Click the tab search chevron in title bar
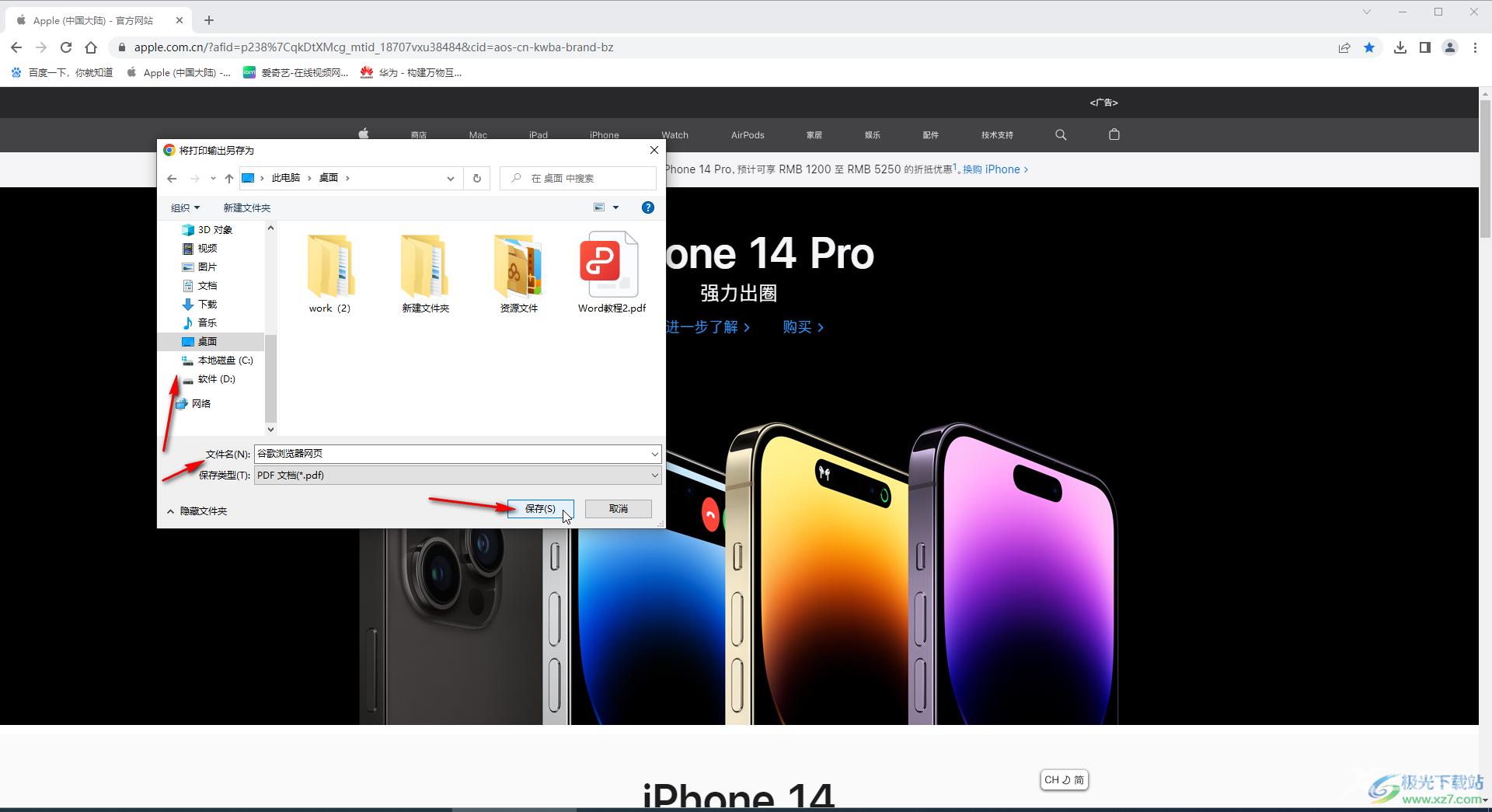1492x812 pixels. [1366, 12]
